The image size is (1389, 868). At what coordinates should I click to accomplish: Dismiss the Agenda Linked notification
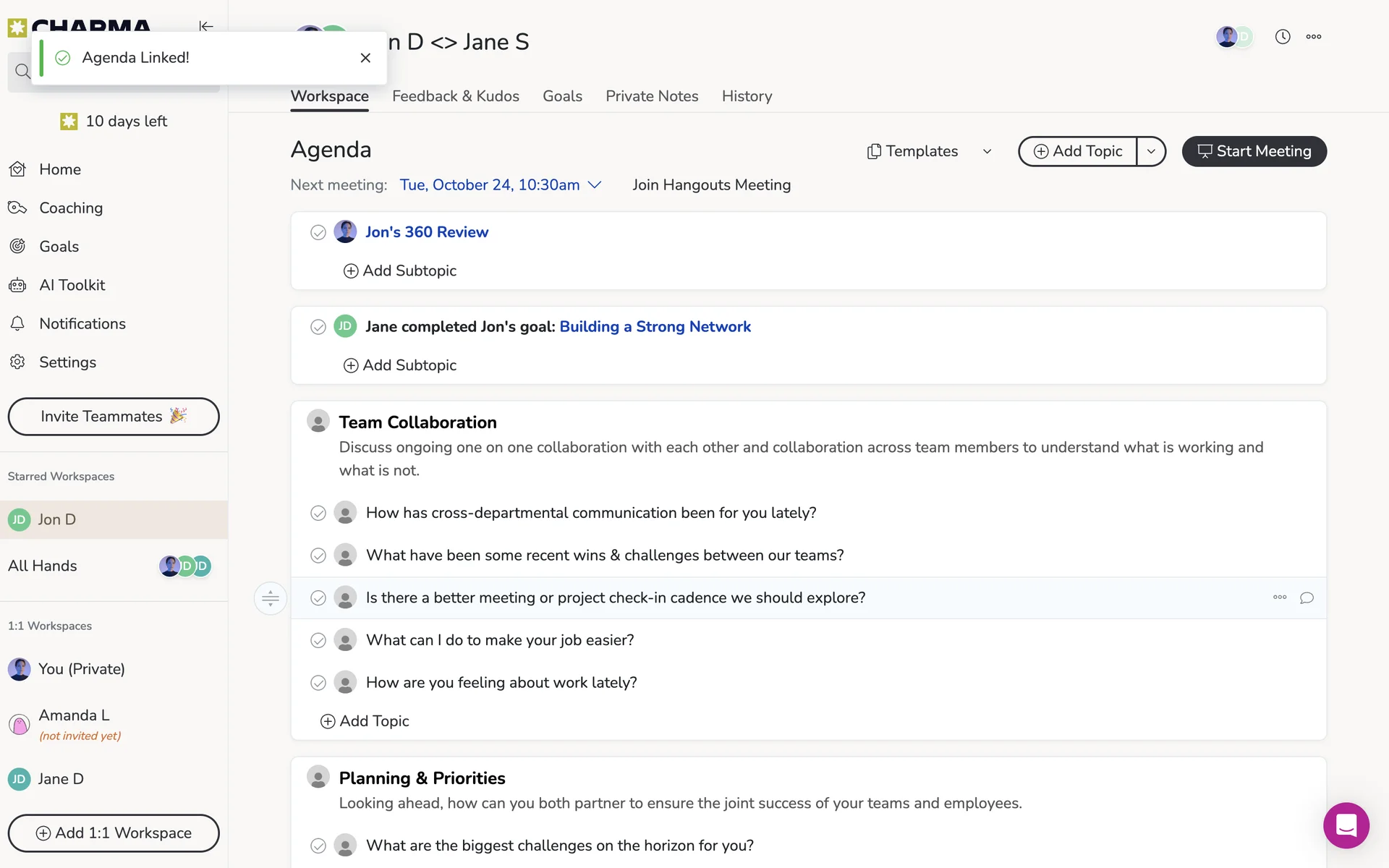[x=365, y=58]
